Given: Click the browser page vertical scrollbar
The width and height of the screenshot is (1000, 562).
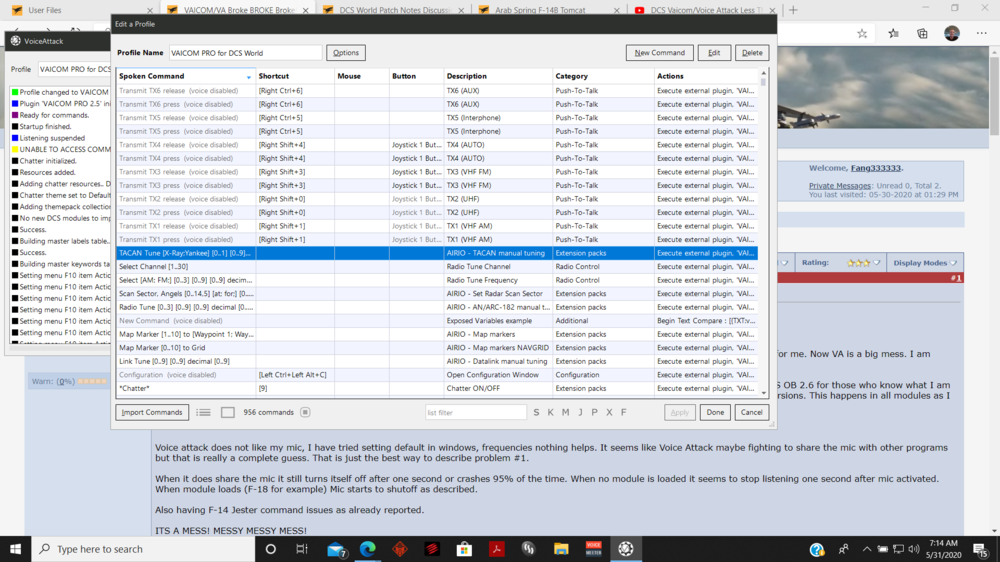Looking at the screenshot, I should pyautogui.click(x=994, y=290).
